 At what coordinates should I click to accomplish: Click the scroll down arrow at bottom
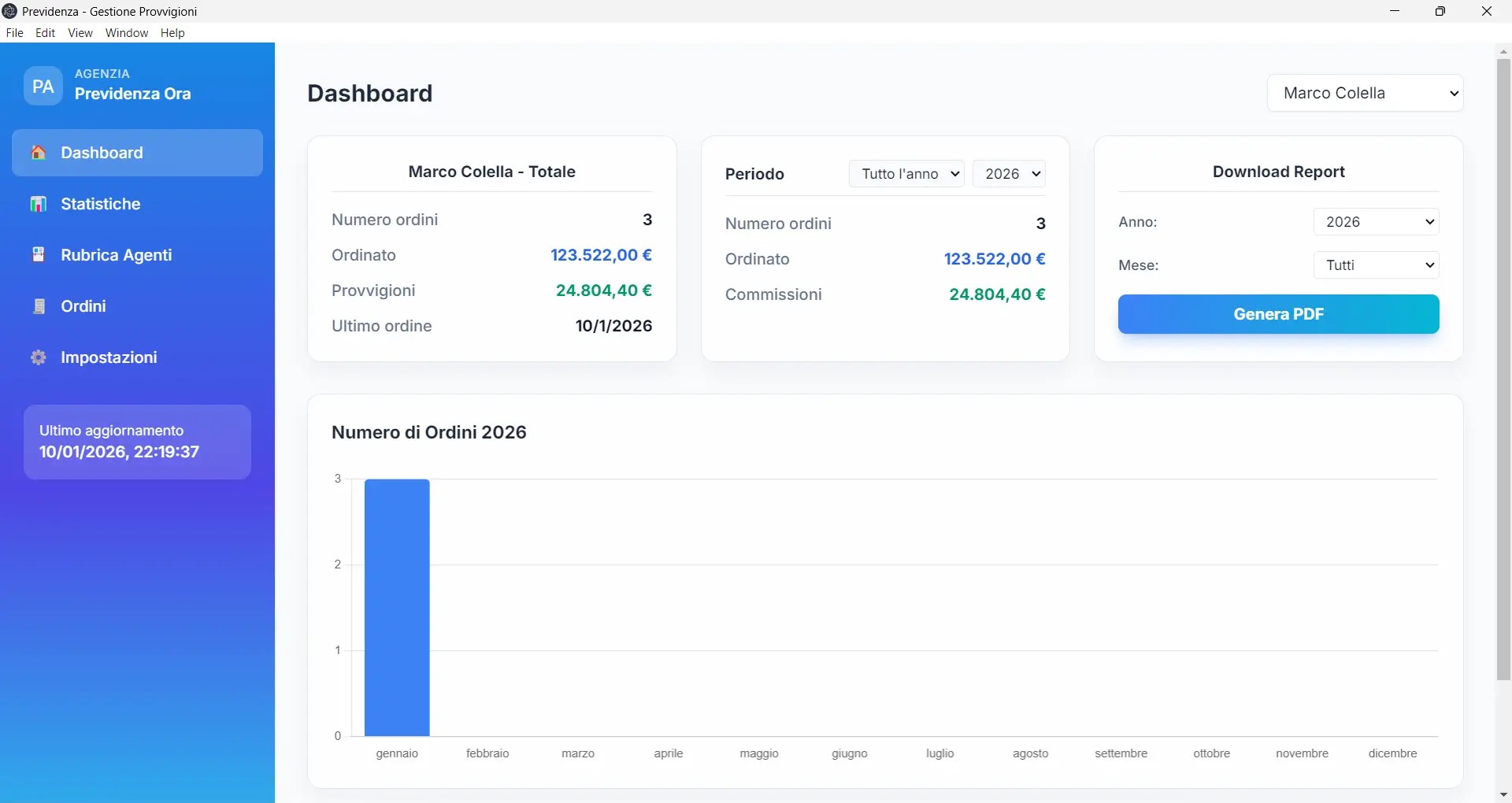[x=1503, y=794]
